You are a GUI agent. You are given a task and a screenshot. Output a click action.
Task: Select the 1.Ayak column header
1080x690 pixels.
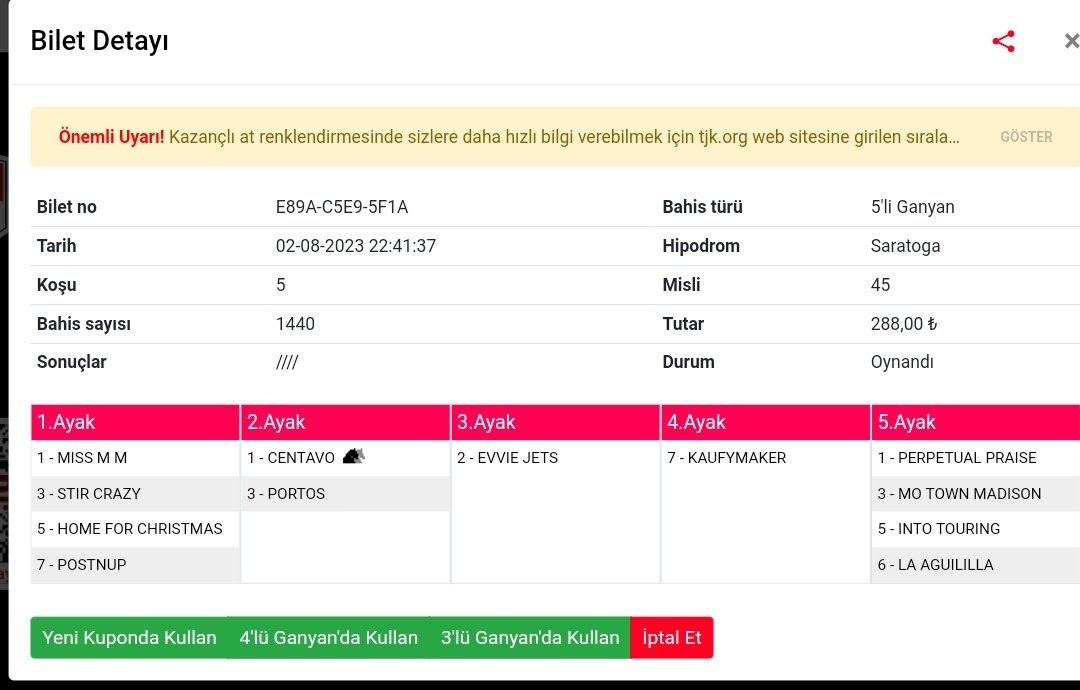click(x=135, y=422)
